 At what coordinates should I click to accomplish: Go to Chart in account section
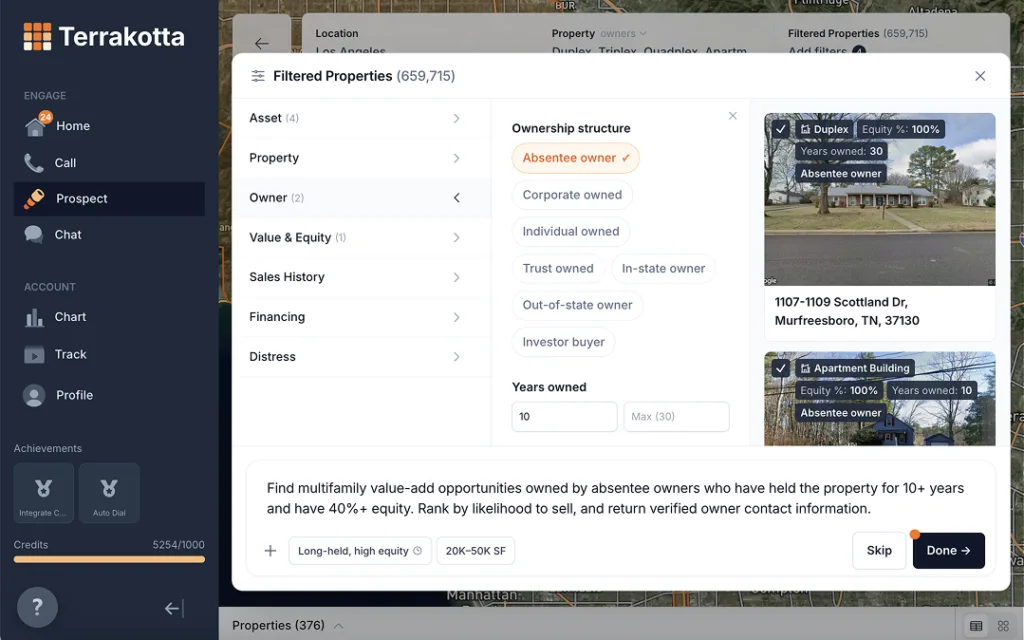(x=109, y=317)
